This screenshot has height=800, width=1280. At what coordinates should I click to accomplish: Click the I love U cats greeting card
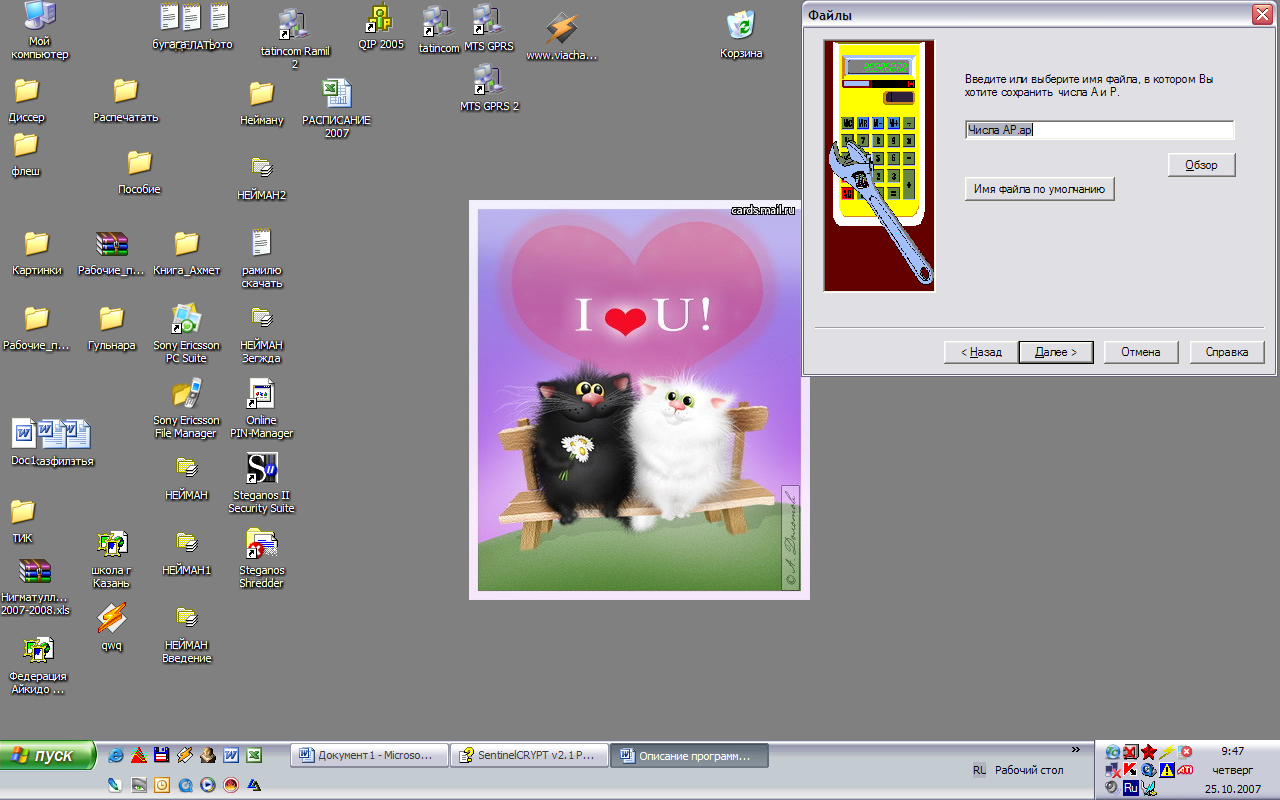[639, 399]
